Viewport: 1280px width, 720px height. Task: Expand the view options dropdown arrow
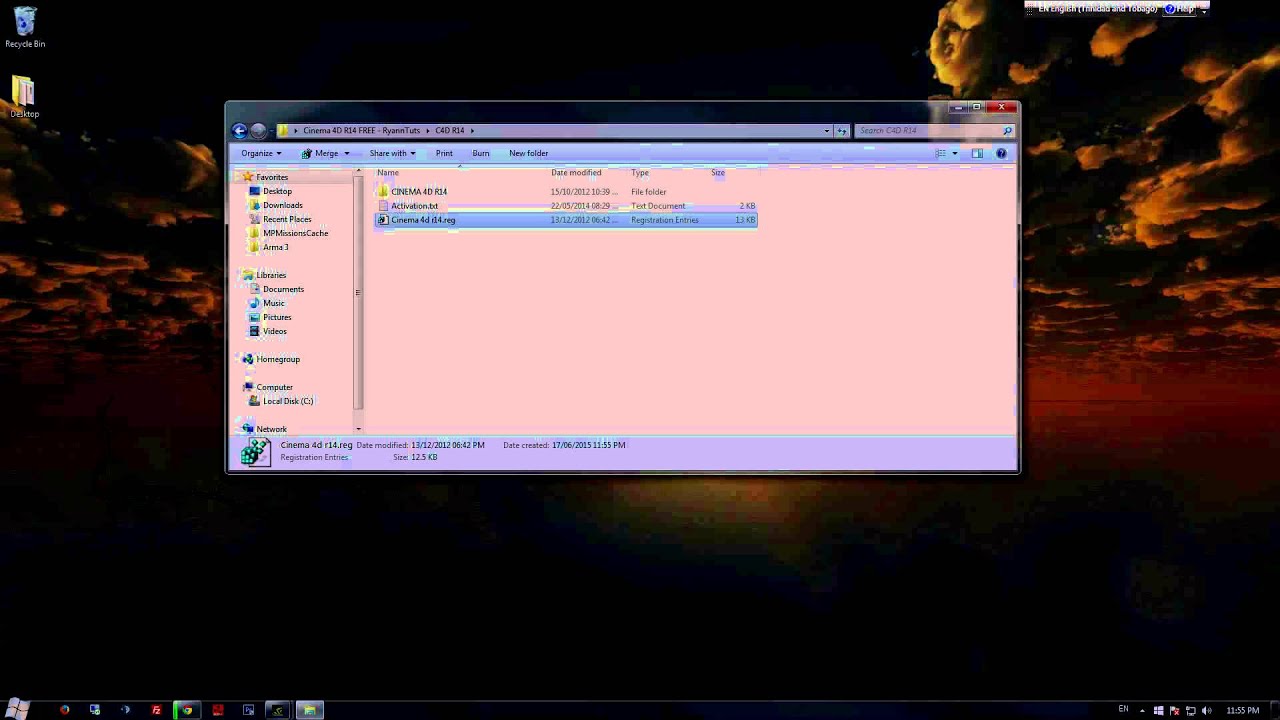tap(954, 153)
